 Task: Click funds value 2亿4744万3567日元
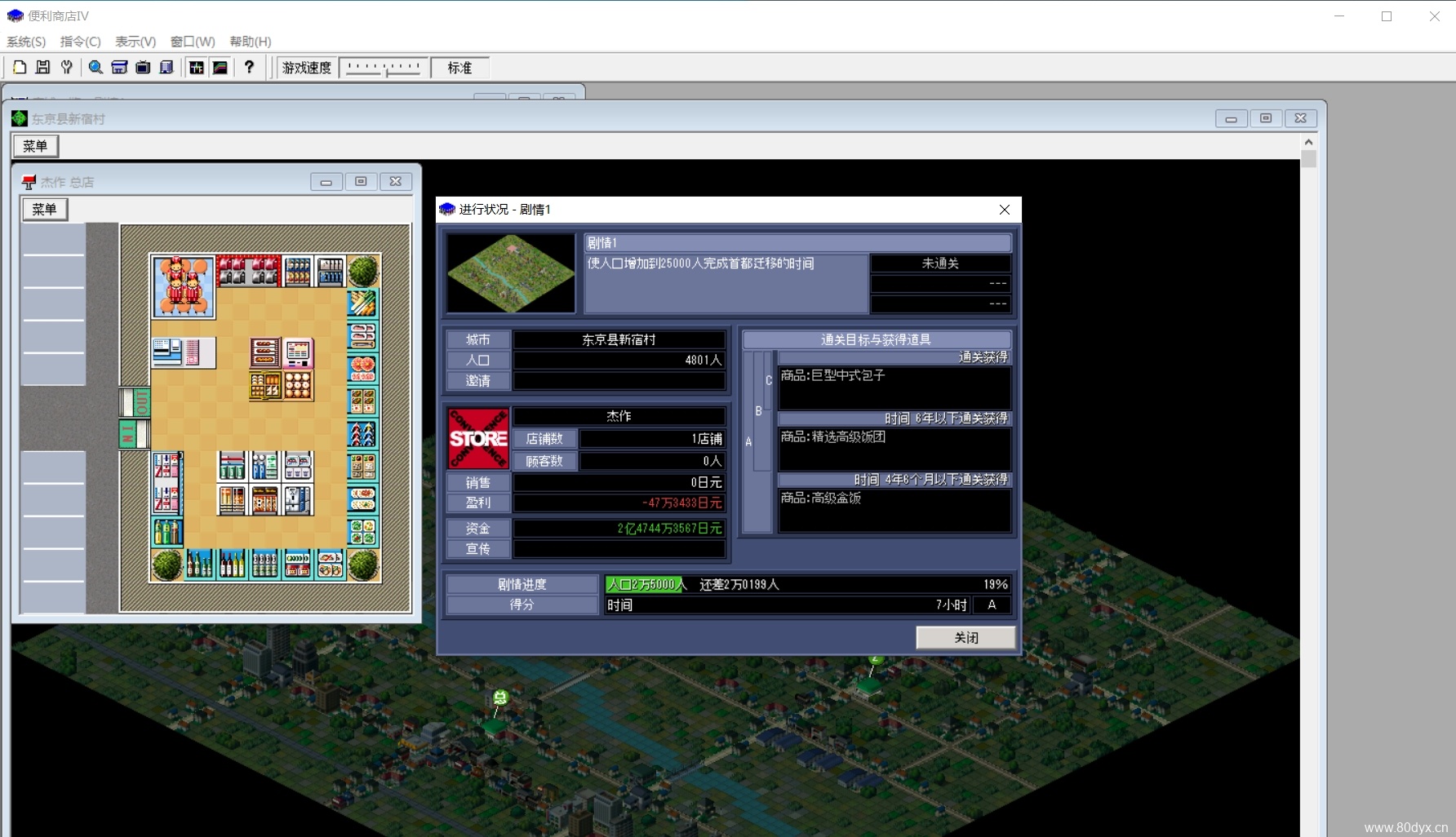click(x=669, y=529)
